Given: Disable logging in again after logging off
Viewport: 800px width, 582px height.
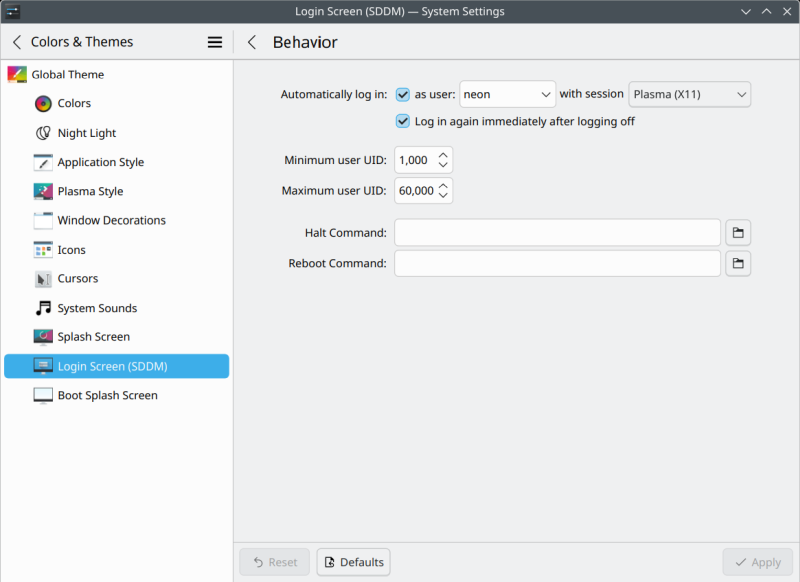Looking at the screenshot, I should (403, 120).
